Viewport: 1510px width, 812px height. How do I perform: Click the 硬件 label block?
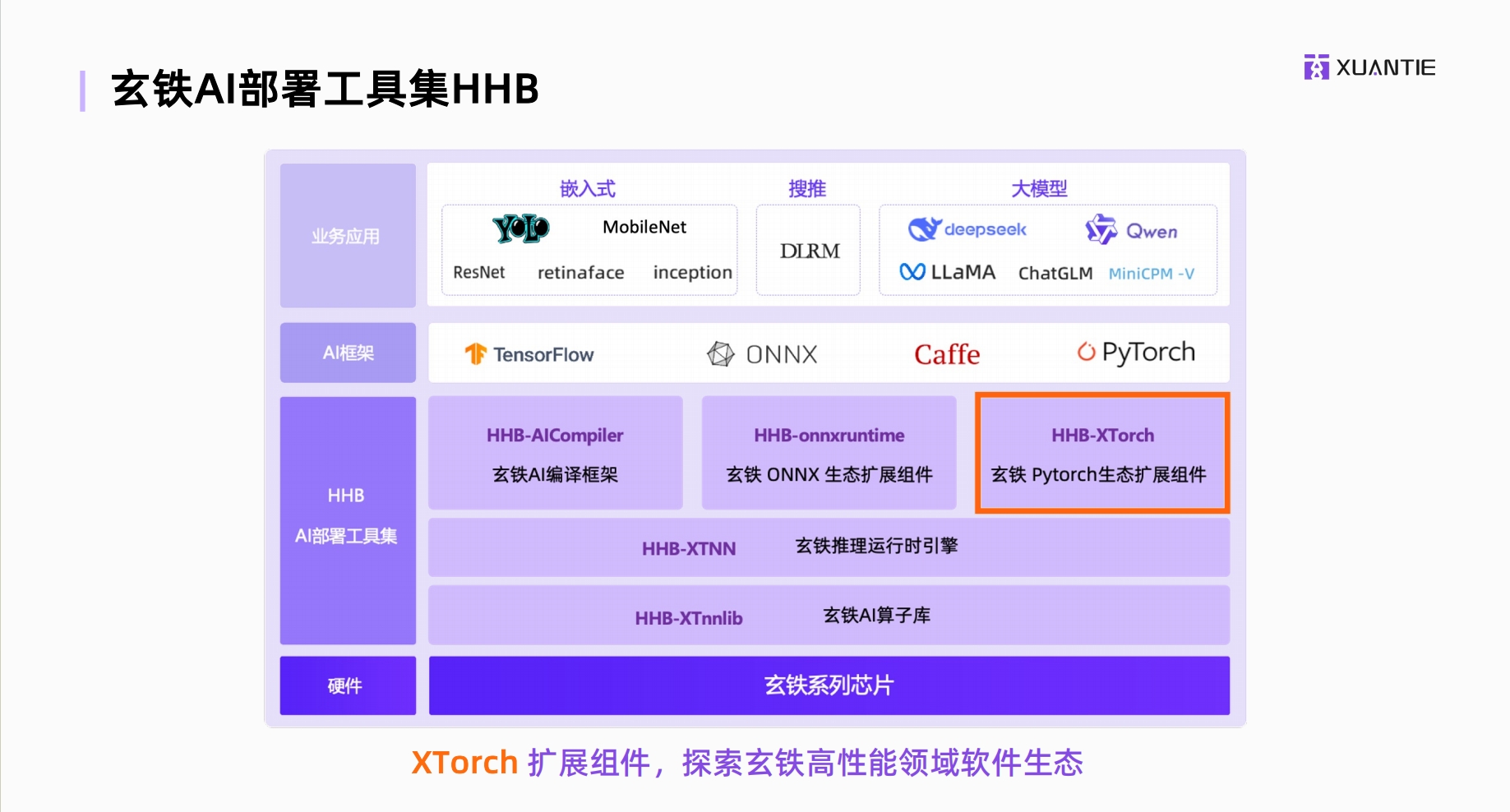348,685
